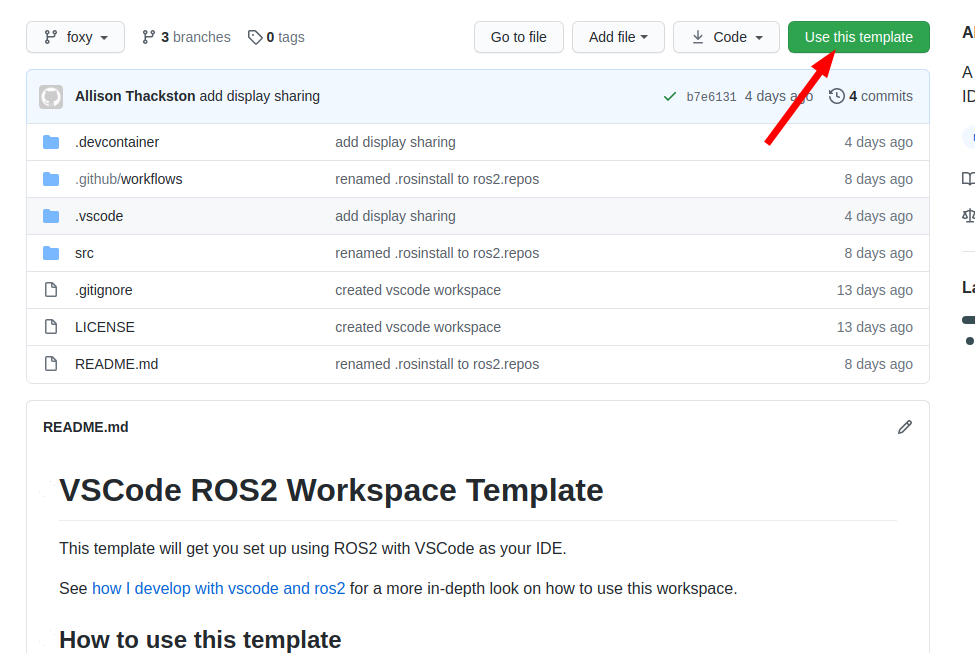Open the .gitignore file
Image resolution: width=975 pixels, height=653 pixels.
(104, 290)
